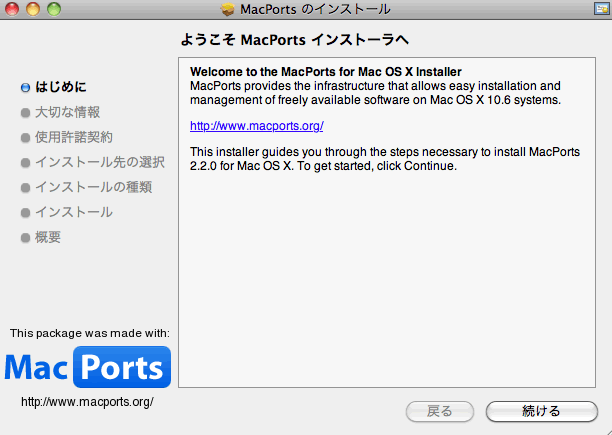Click the gray bullet beside インストール

(x=25, y=213)
